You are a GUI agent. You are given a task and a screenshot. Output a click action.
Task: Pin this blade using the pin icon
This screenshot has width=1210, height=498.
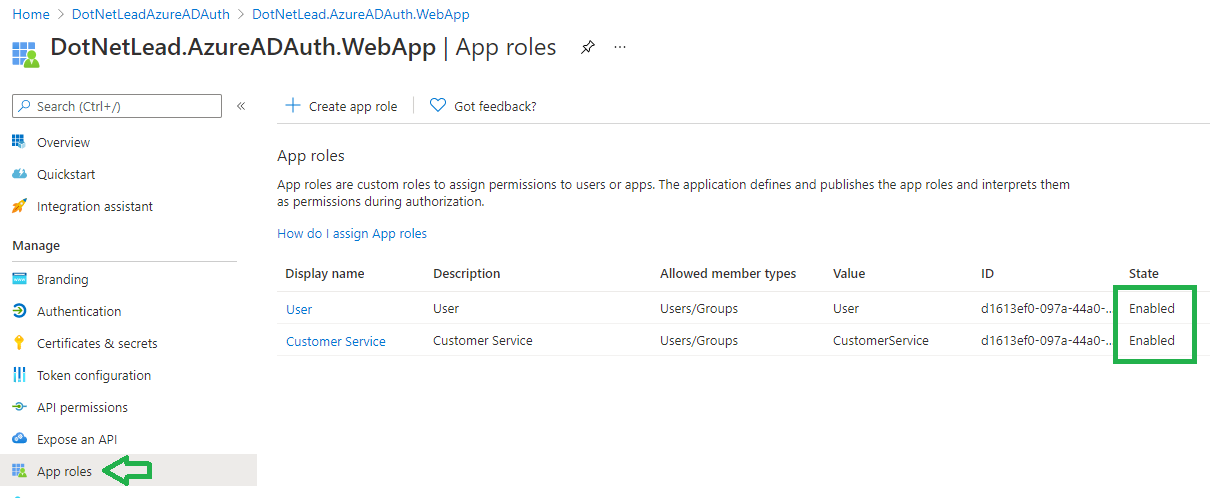click(588, 47)
